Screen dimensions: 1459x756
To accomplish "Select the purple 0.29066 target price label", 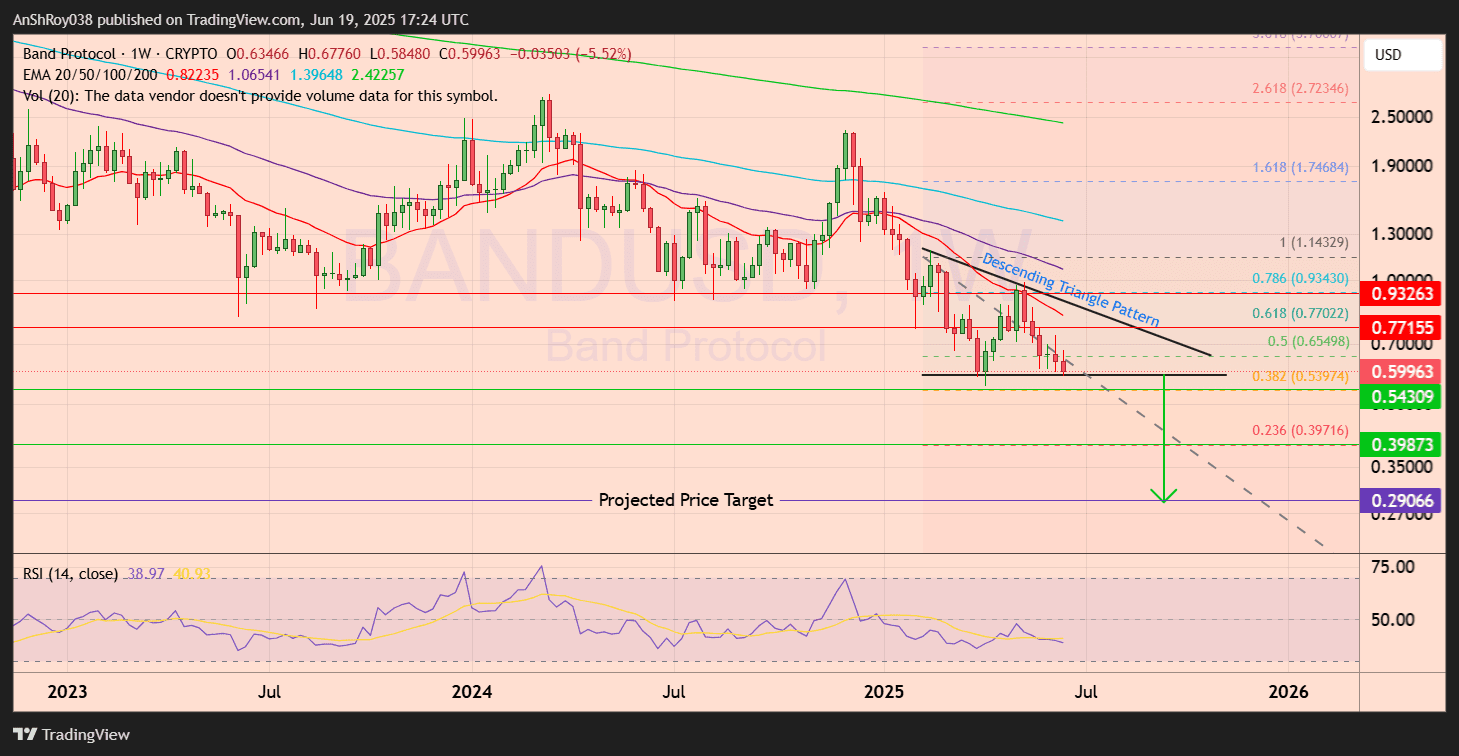I will pyautogui.click(x=1403, y=499).
